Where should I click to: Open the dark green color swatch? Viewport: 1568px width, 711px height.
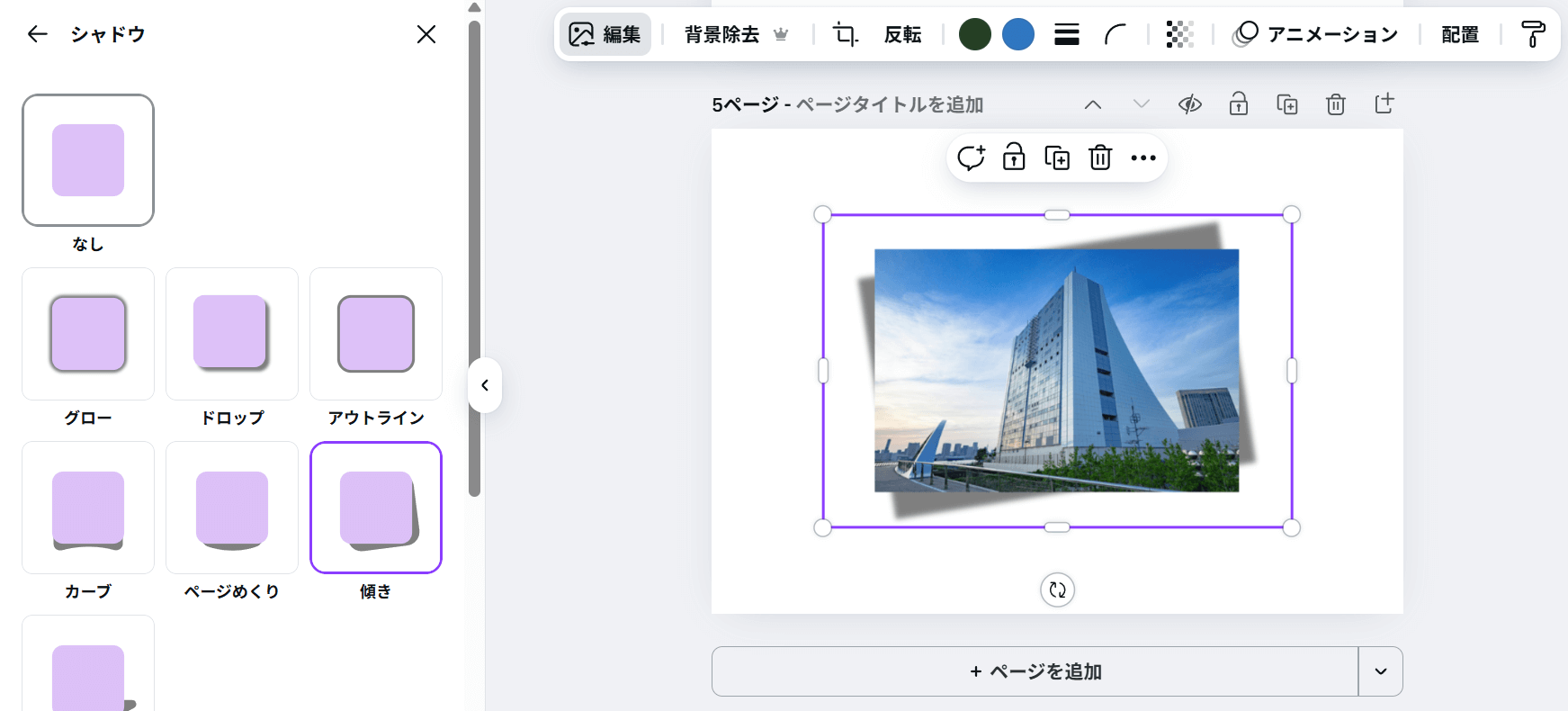point(975,34)
